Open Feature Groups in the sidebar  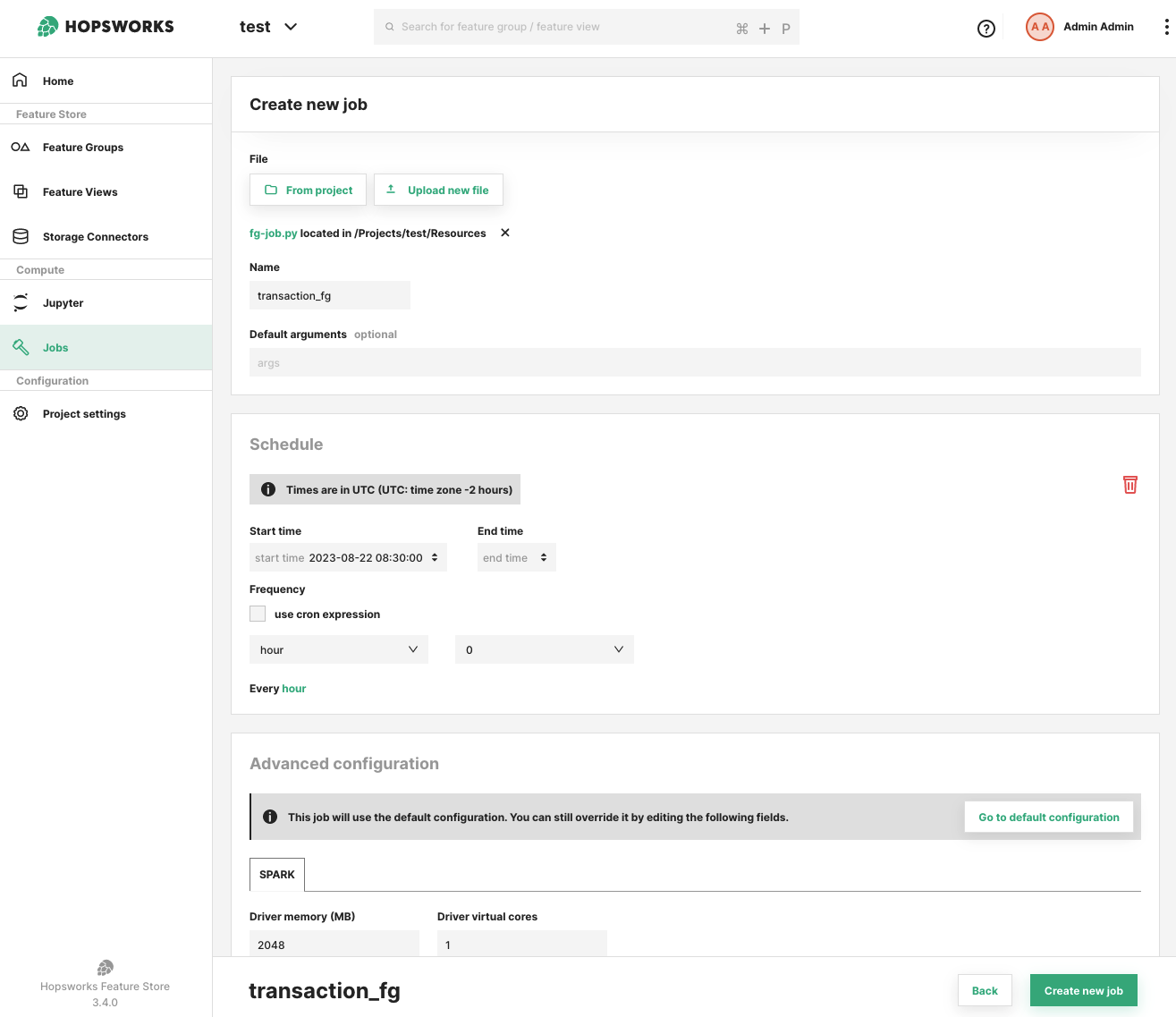pos(83,148)
